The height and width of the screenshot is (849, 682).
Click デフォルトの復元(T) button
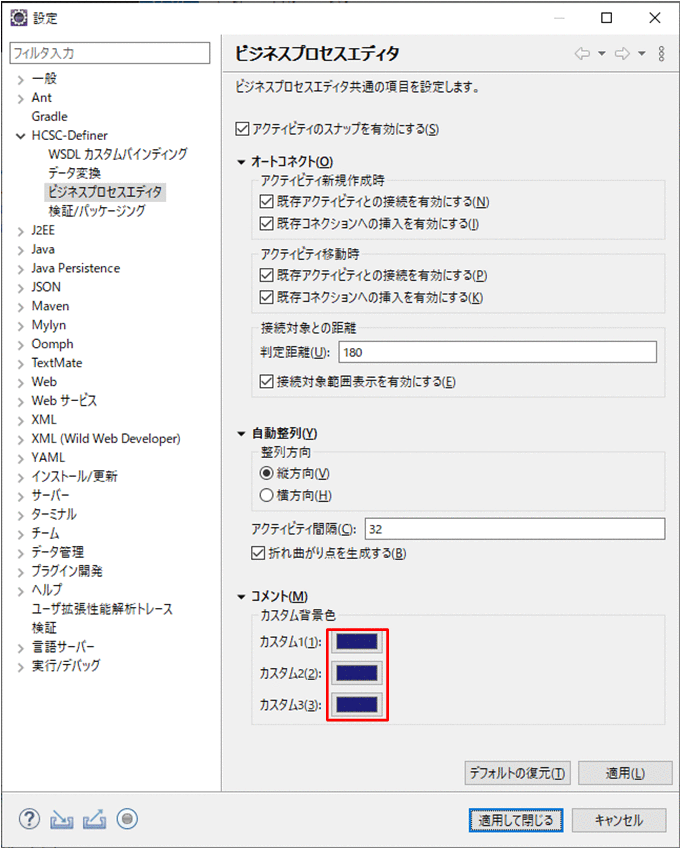[x=517, y=773]
